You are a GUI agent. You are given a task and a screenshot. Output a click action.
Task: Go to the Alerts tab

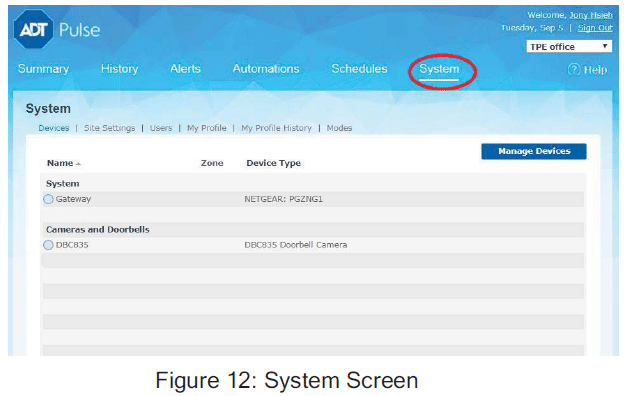coord(185,69)
